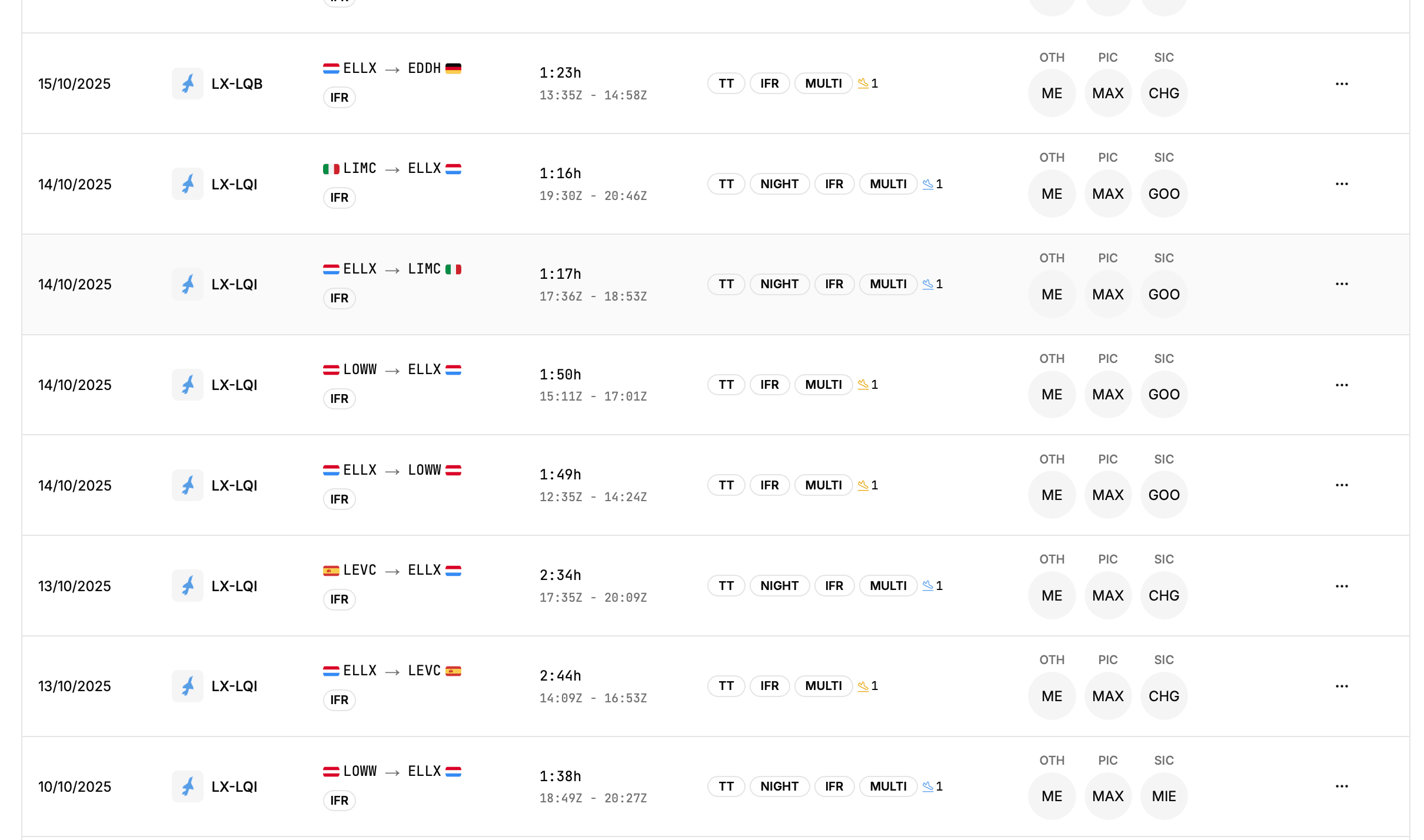Select the aircraft icon on the LX-LQB row

coord(188,83)
